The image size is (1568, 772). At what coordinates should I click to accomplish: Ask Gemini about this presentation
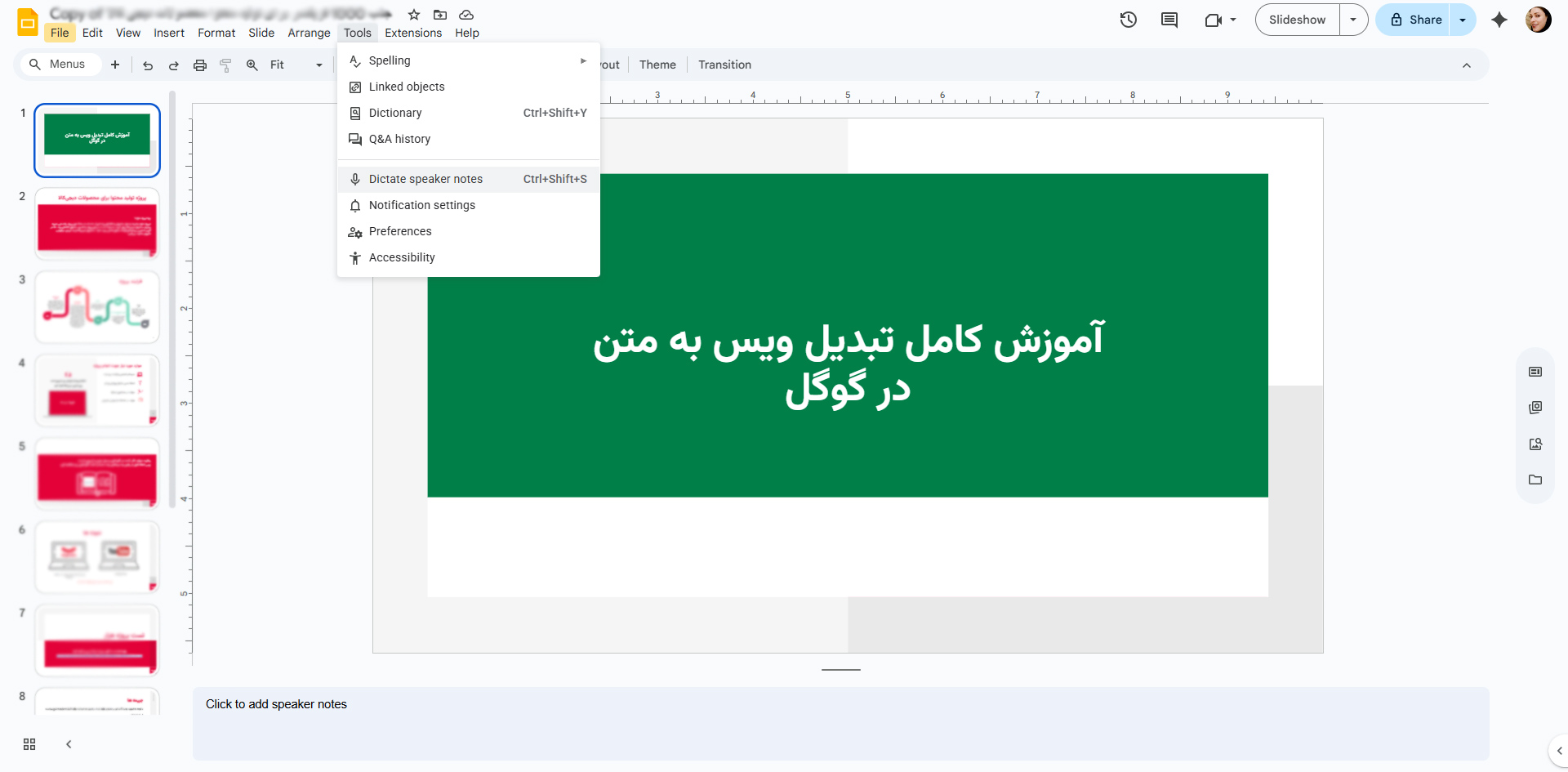[x=1499, y=20]
